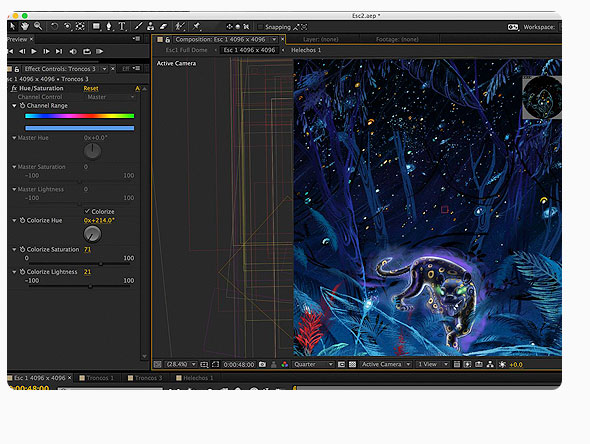Open the Active Camera view dropdown

pos(385,364)
